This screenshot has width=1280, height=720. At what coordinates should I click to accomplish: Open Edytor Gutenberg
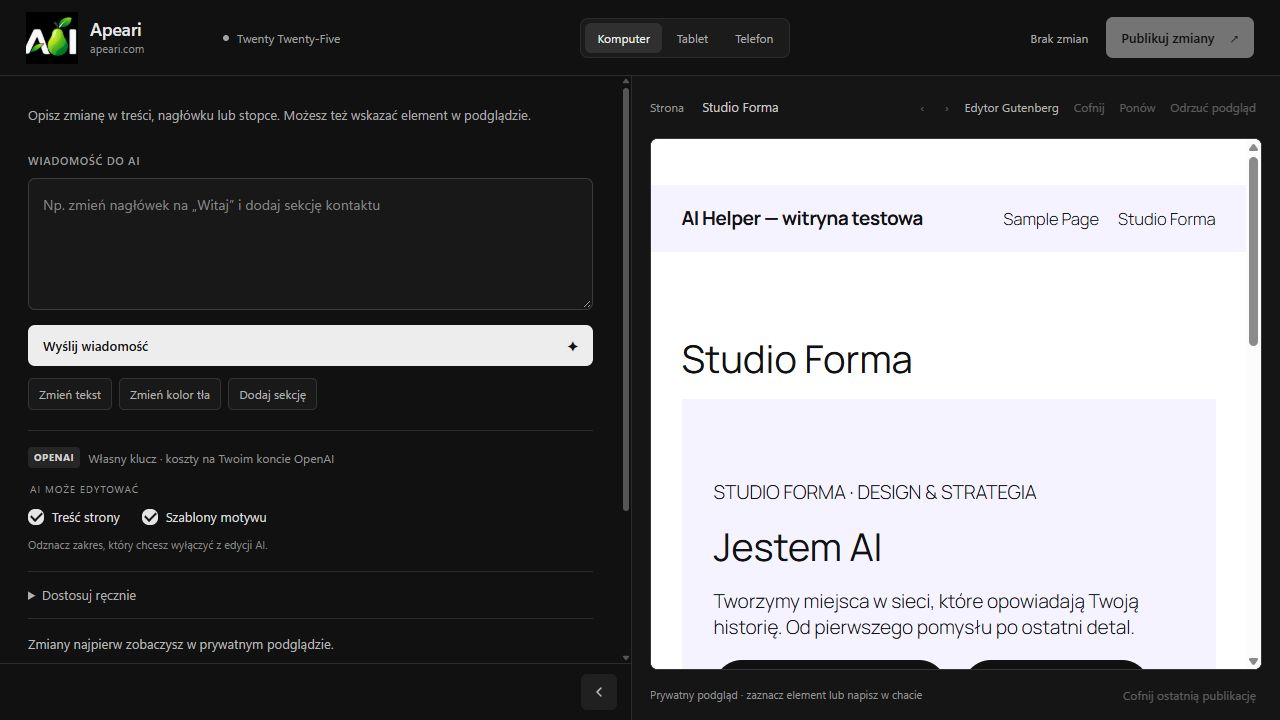(x=1011, y=108)
